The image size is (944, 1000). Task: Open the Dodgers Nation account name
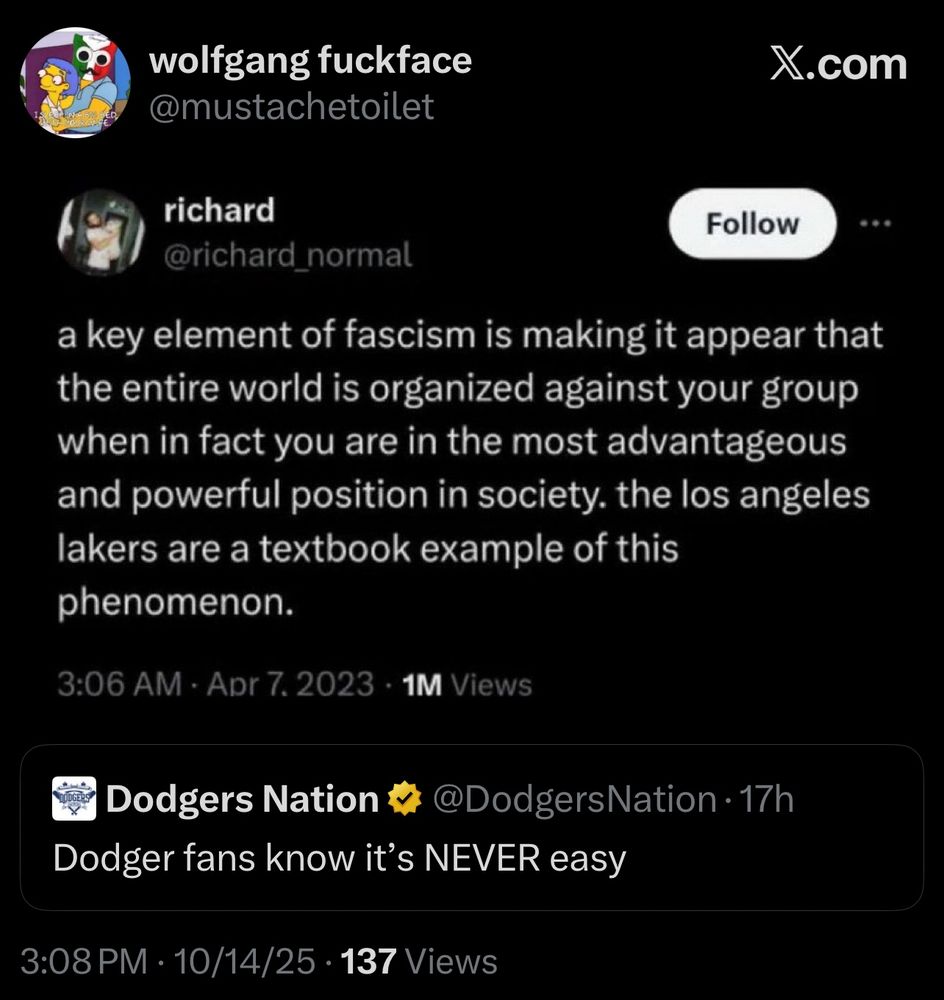[x=241, y=799]
